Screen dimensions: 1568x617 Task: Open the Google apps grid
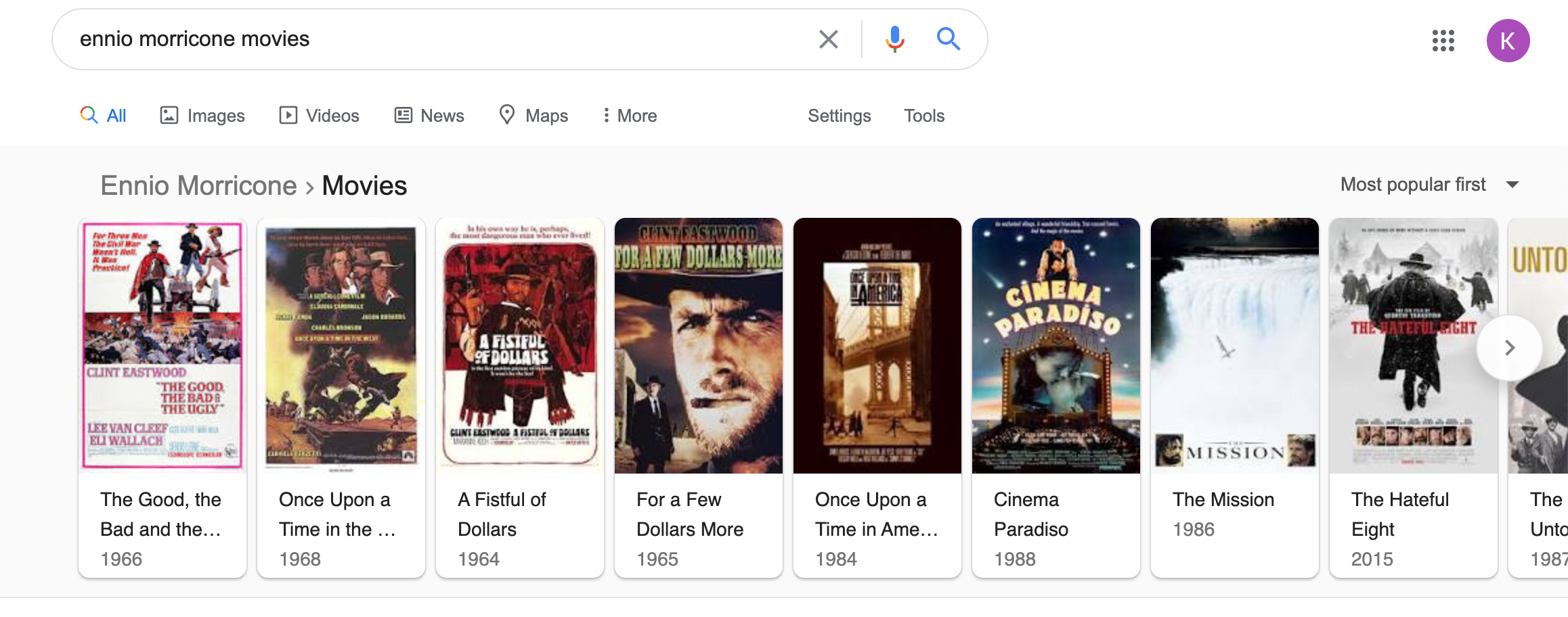(x=1443, y=41)
